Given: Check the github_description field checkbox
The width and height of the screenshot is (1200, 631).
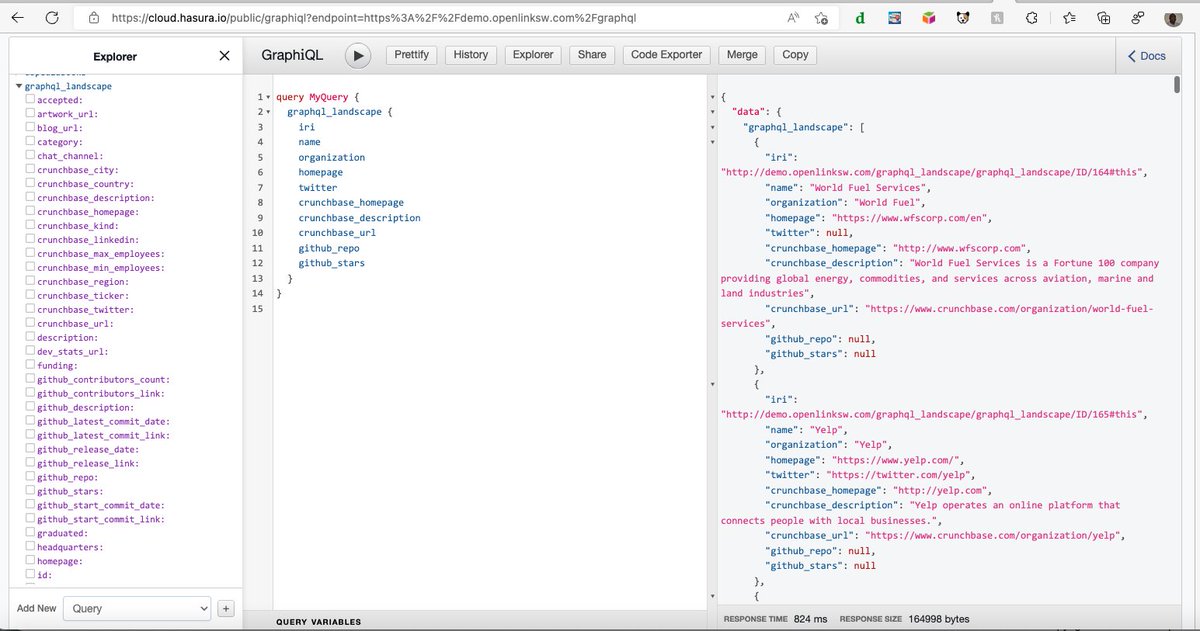Looking at the screenshot, I should (31, 408).
